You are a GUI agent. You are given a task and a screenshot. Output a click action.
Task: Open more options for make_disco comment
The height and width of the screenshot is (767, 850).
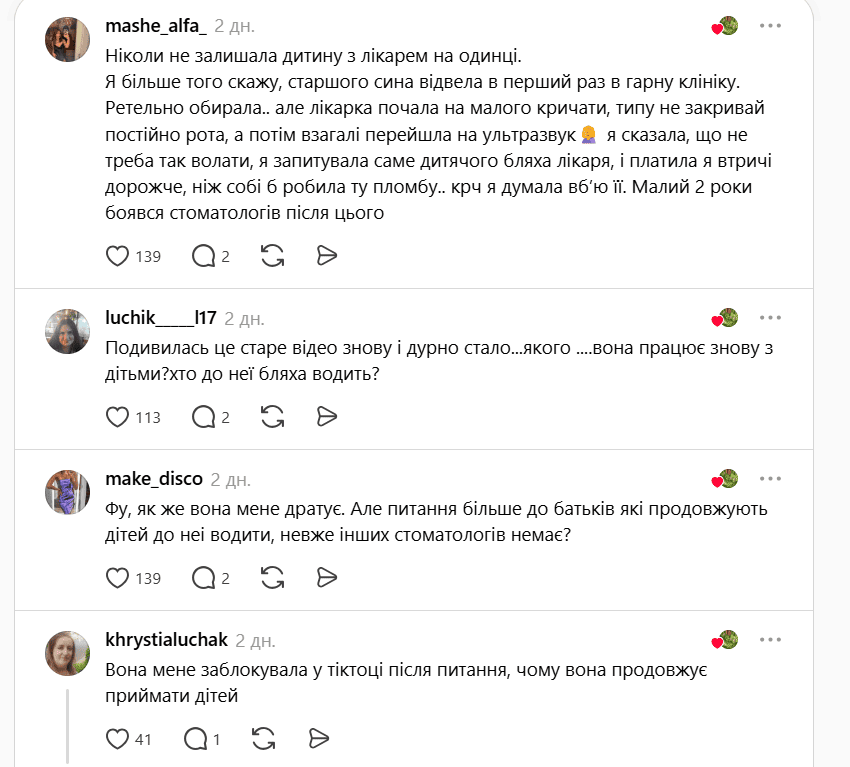[770, 479]
